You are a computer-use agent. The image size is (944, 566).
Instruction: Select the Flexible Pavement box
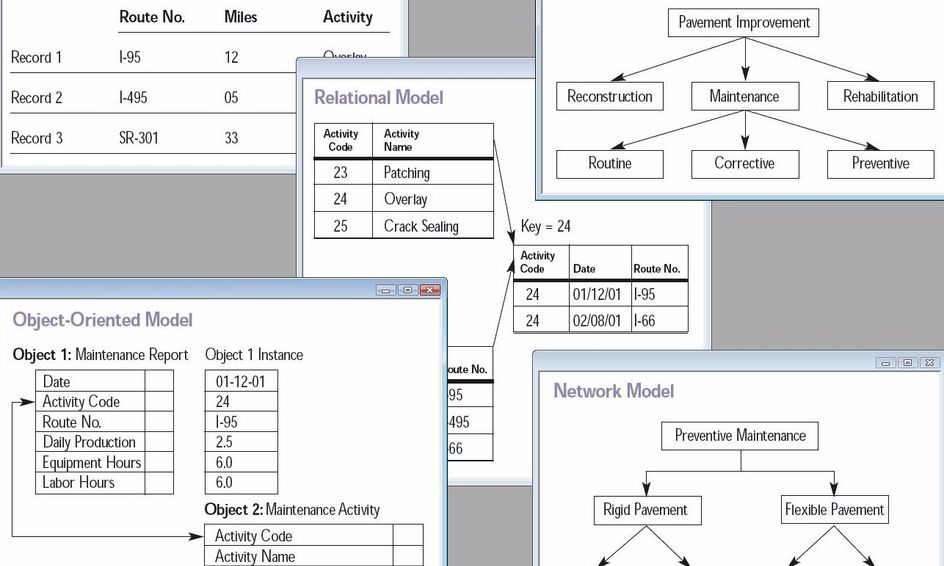[x=834, y=510]
